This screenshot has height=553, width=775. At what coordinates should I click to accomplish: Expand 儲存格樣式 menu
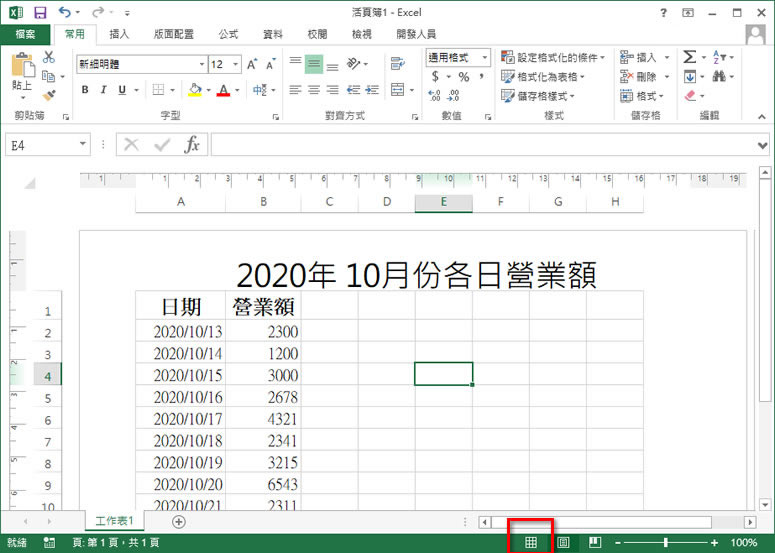[538, 96]
